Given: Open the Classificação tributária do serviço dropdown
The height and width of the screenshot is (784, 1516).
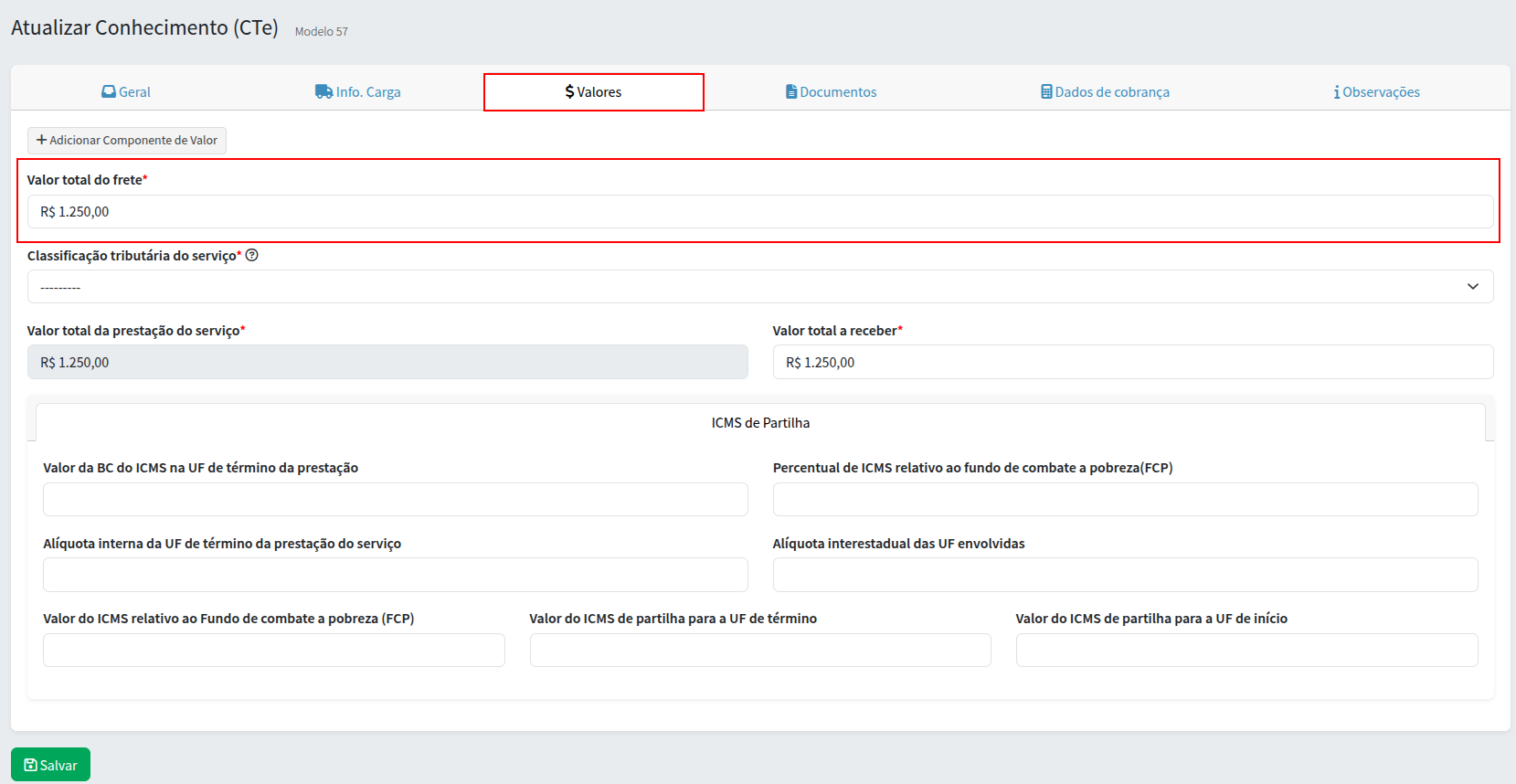Looking at the screenshot, I should [759, 287].
